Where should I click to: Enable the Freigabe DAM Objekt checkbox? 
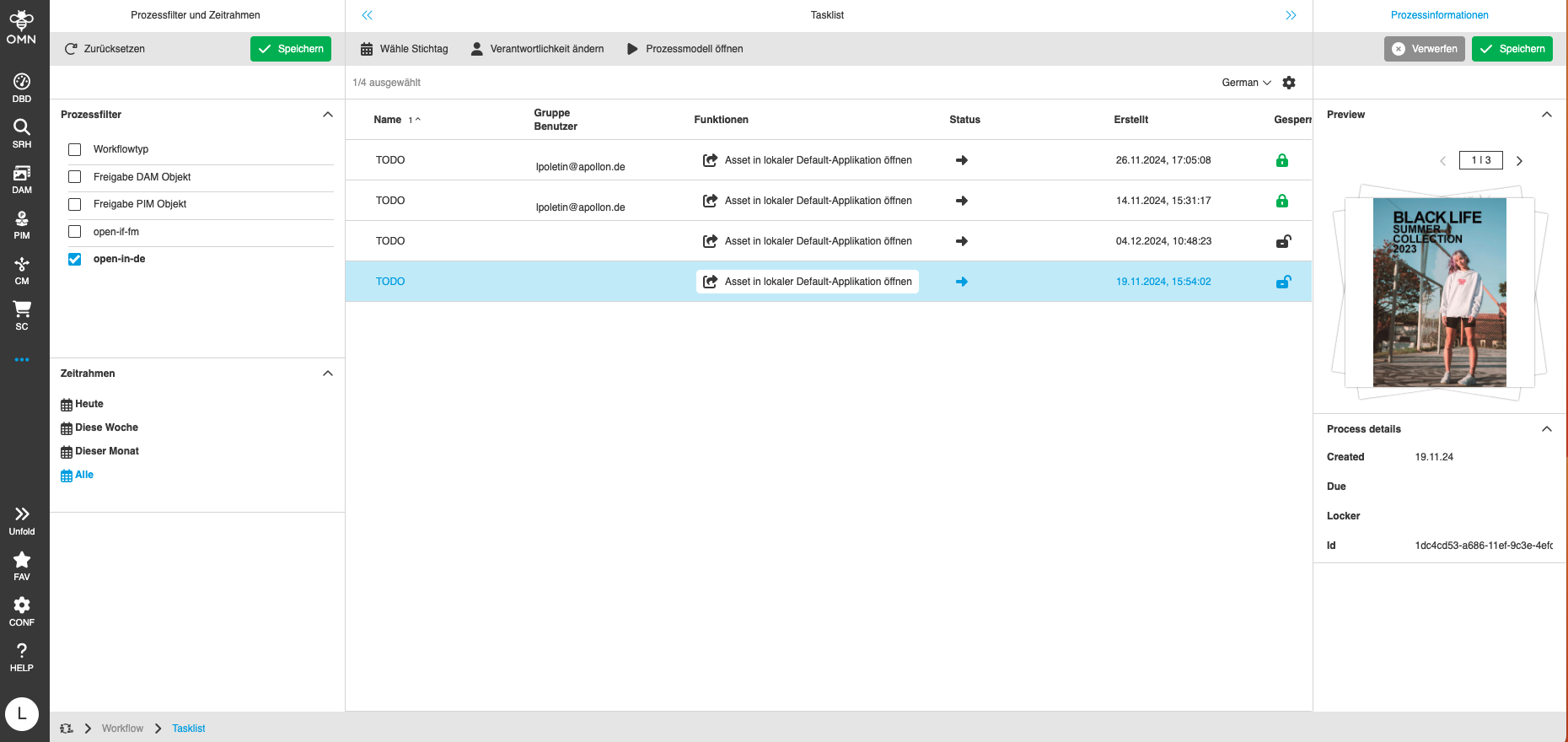[75, 177]
